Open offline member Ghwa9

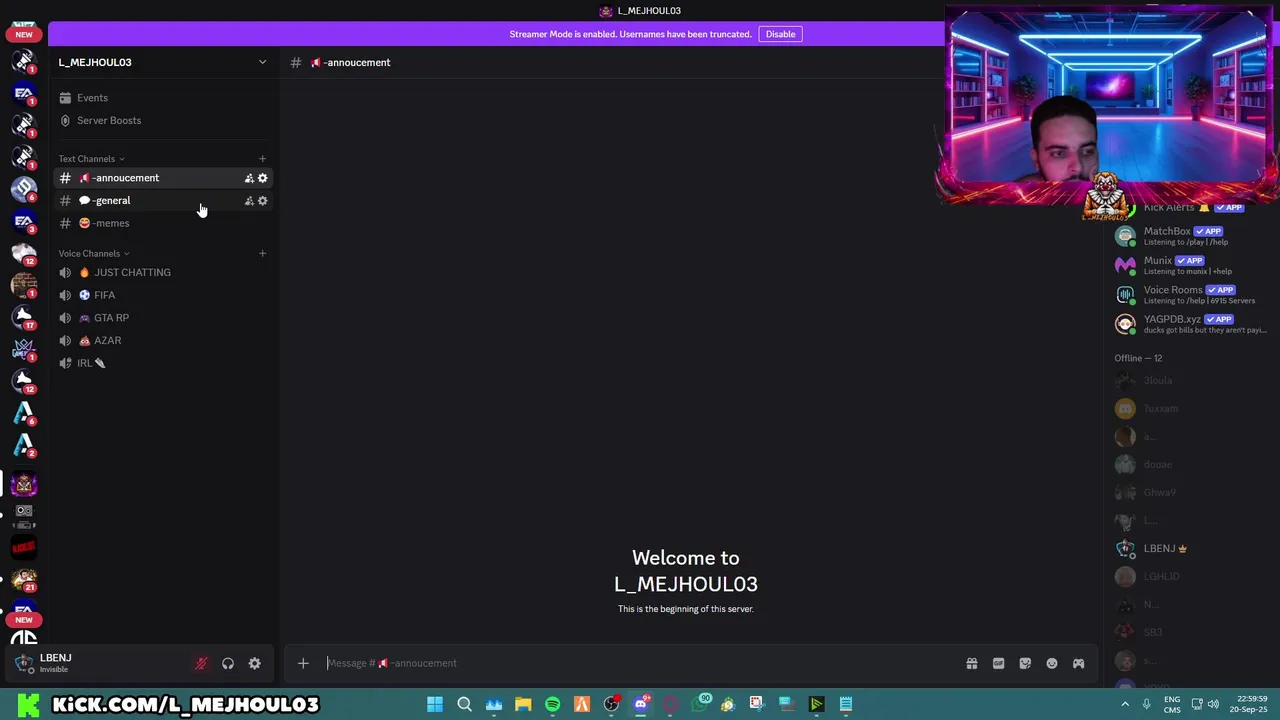(1190, 492)
